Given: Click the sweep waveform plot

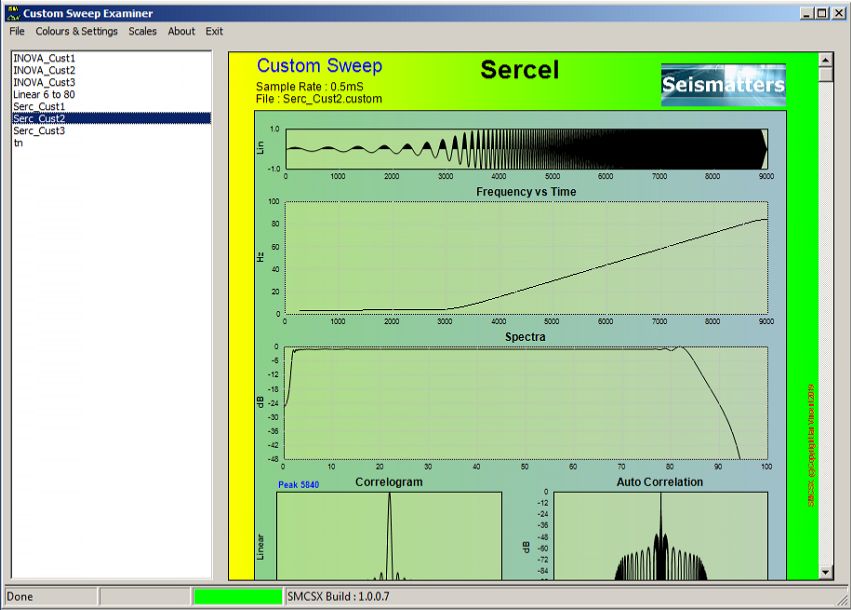Looking at the screenshot, I should click(x=526, y=149).
